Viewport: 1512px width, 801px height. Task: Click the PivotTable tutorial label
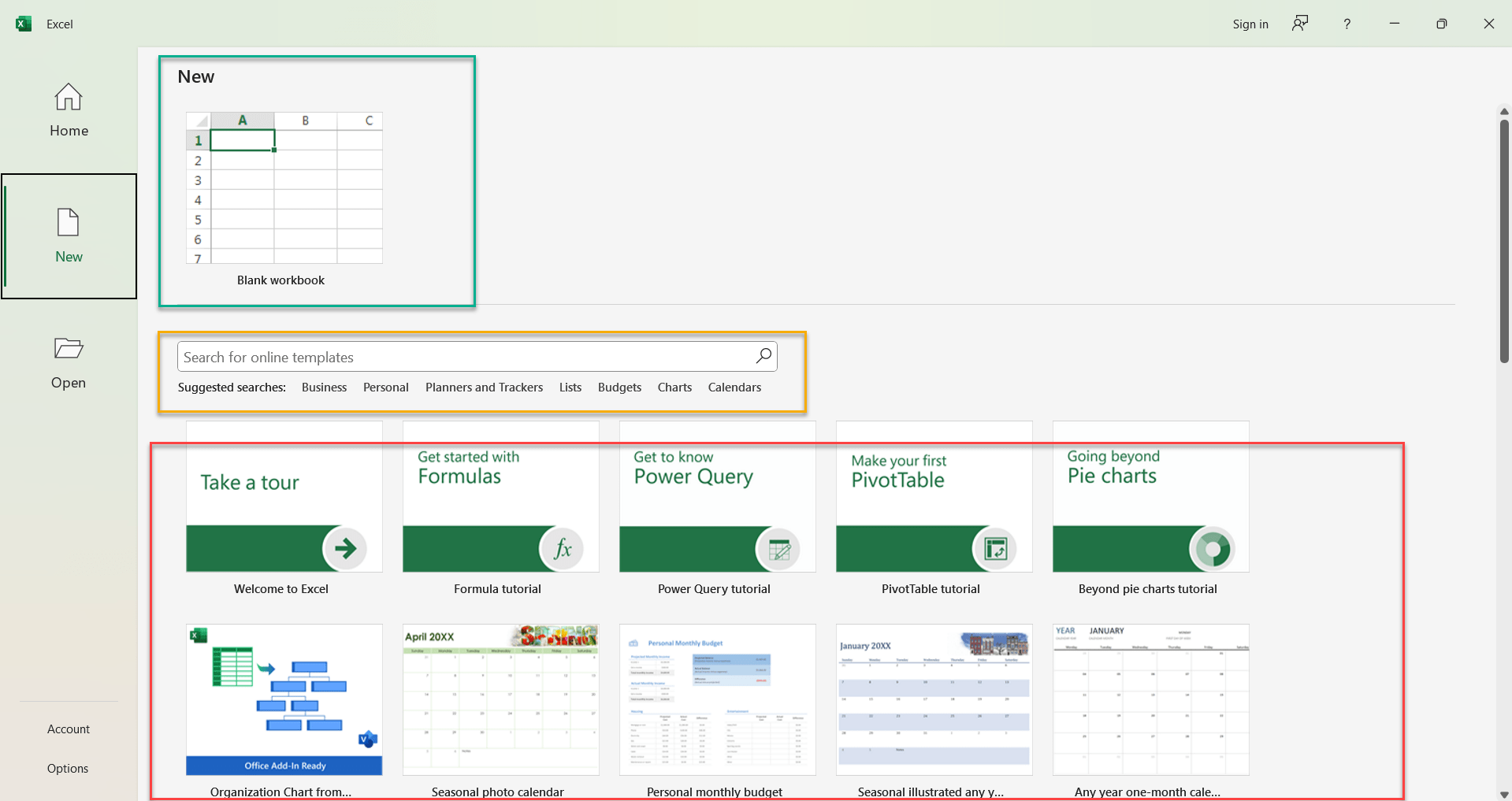pos(931,589)
